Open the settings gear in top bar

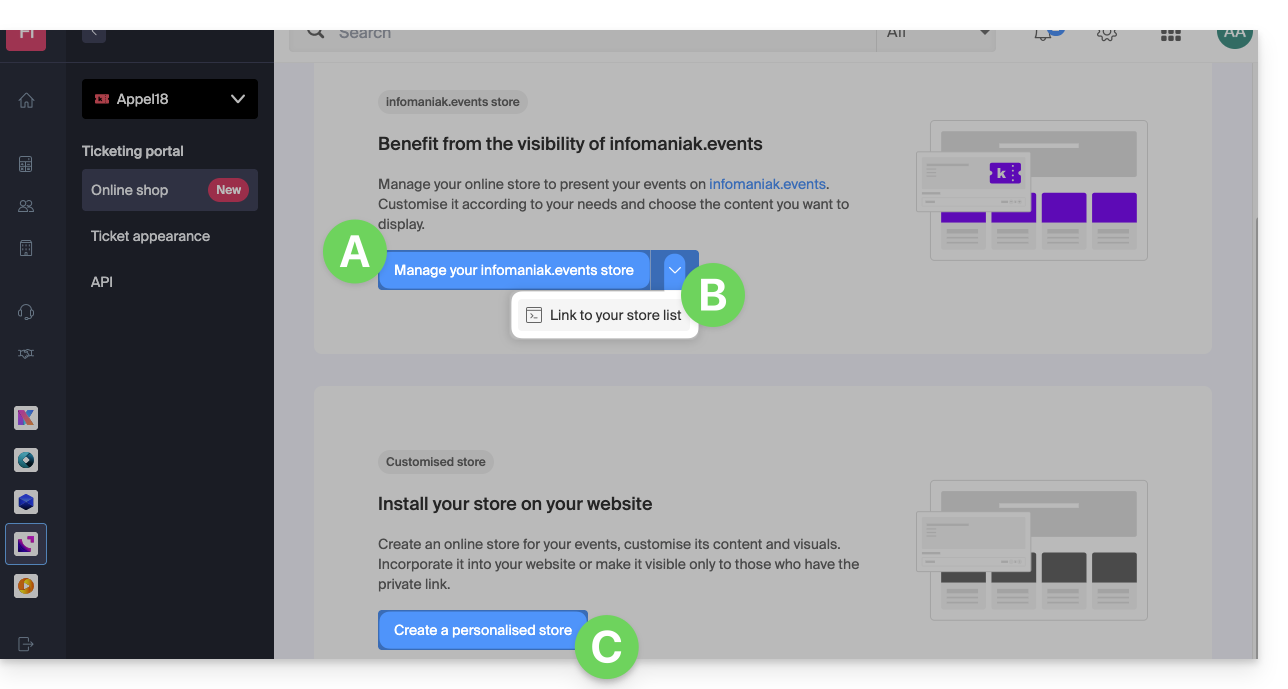(x=1106, y=35)
